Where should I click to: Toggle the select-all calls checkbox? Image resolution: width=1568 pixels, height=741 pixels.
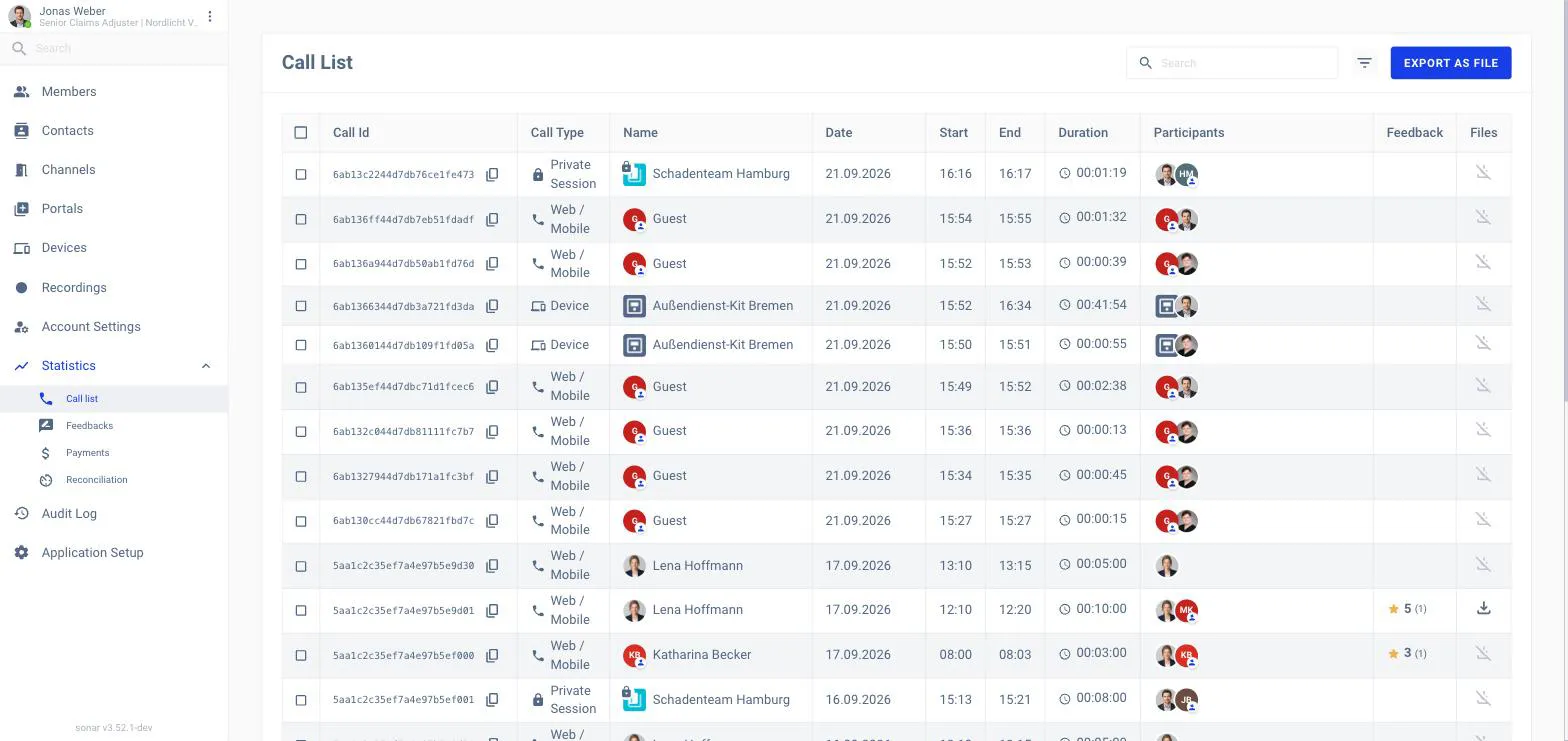[x=301, y=132]
